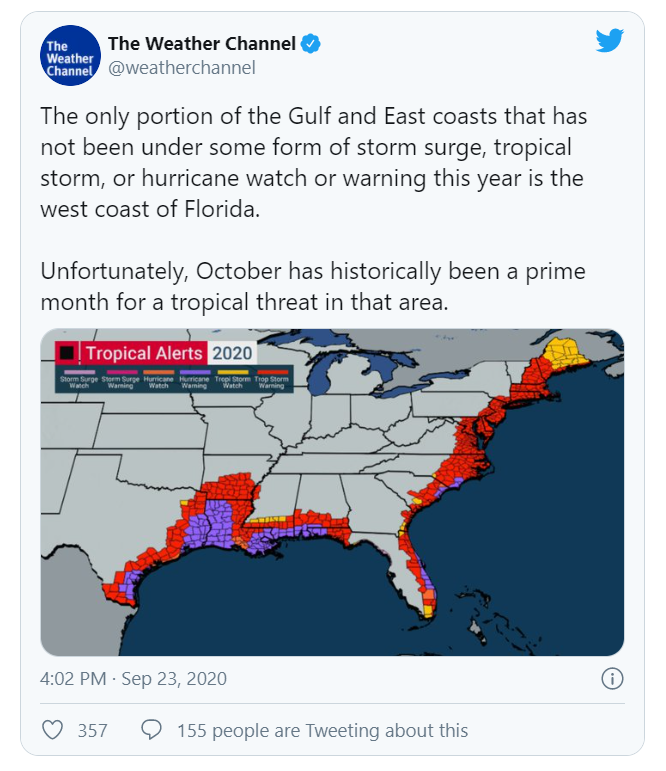Screen dimensions: 666x771
Task: Click the blue verified checkmark badge
Action: point(310,44)
